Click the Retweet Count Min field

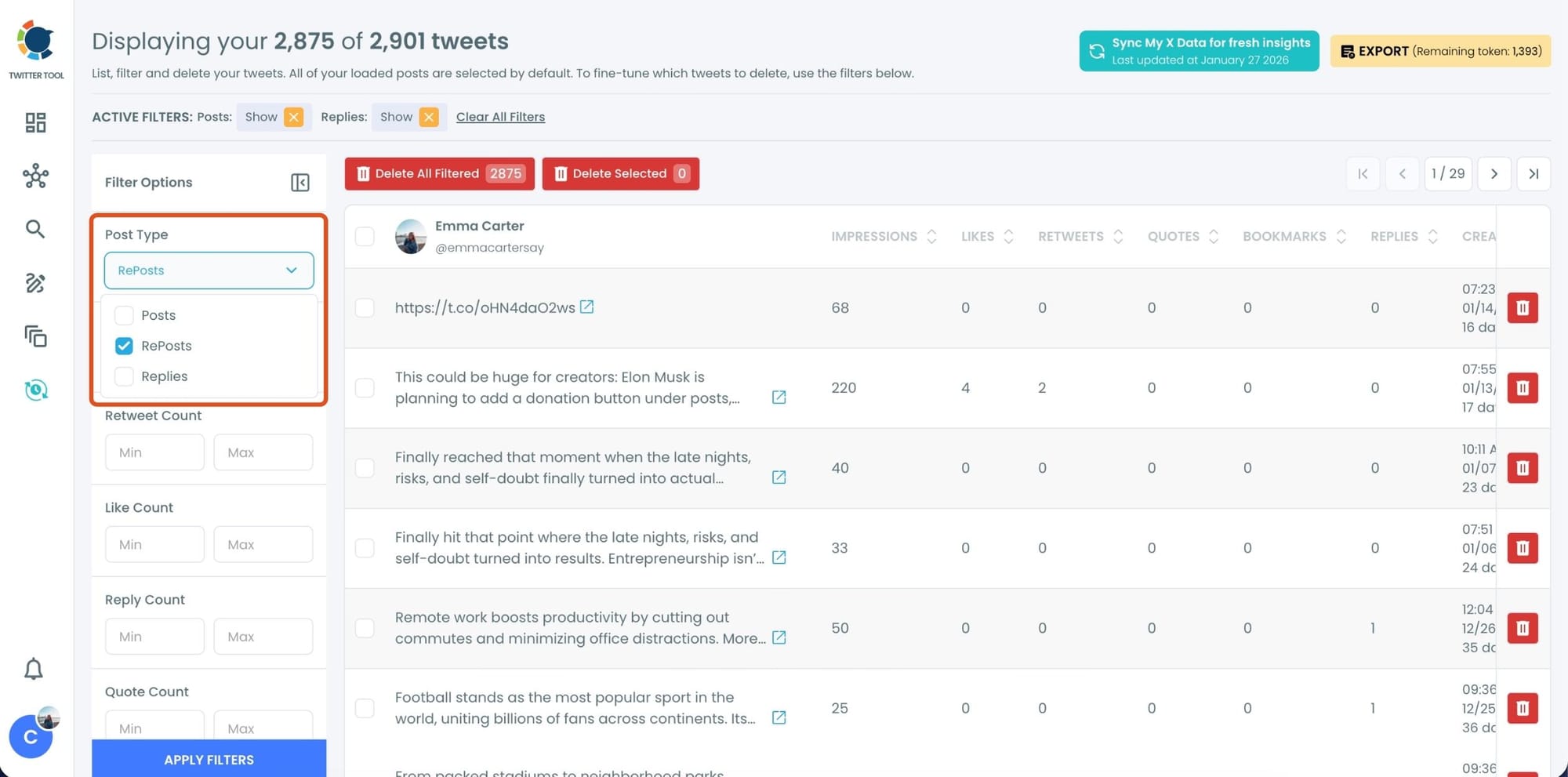[x=154, y=452]
